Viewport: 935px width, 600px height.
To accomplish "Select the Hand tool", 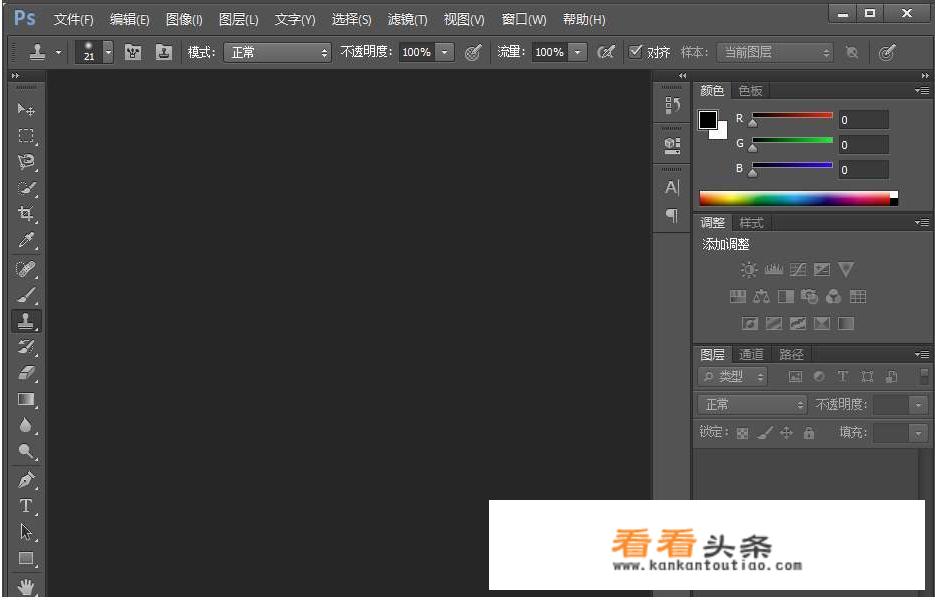I will click(x=26, y=586).
